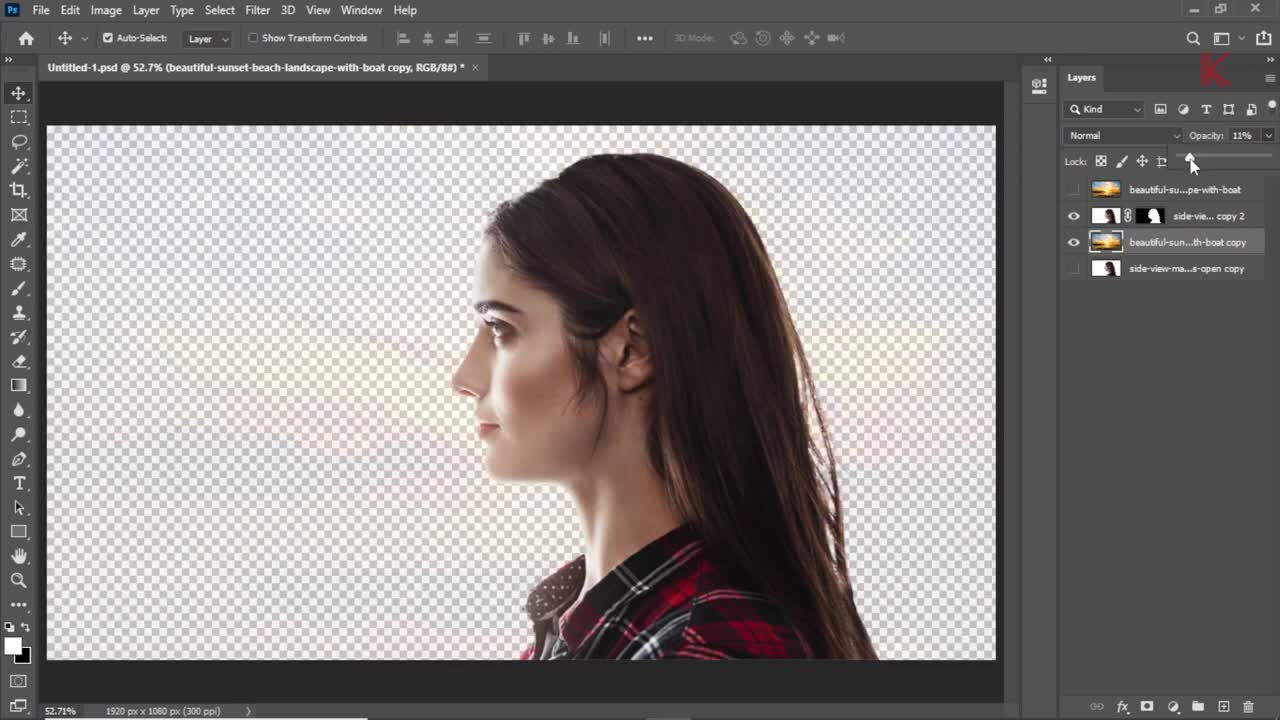The image size is (1280, 720).
Task: Select the Rectangular Marquee tool
Action: (x=19, y=118)
